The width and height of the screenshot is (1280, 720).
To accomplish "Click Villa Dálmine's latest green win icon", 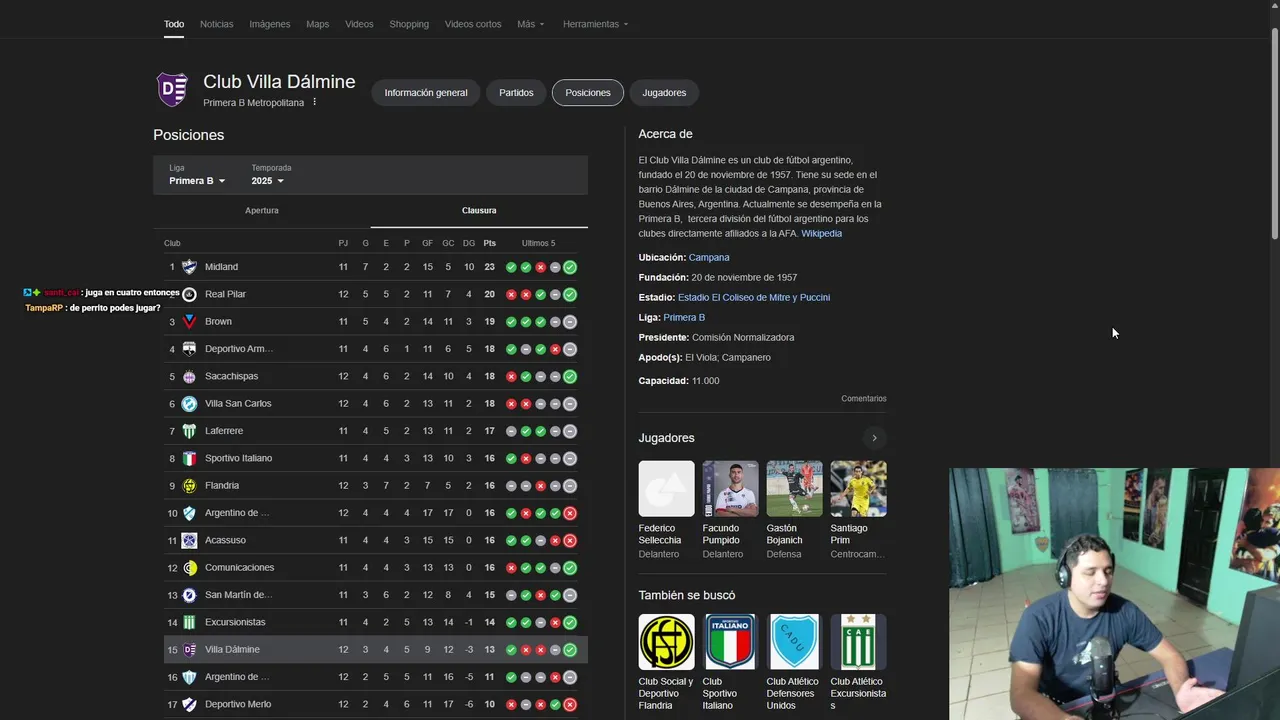I will coord(570,649).
